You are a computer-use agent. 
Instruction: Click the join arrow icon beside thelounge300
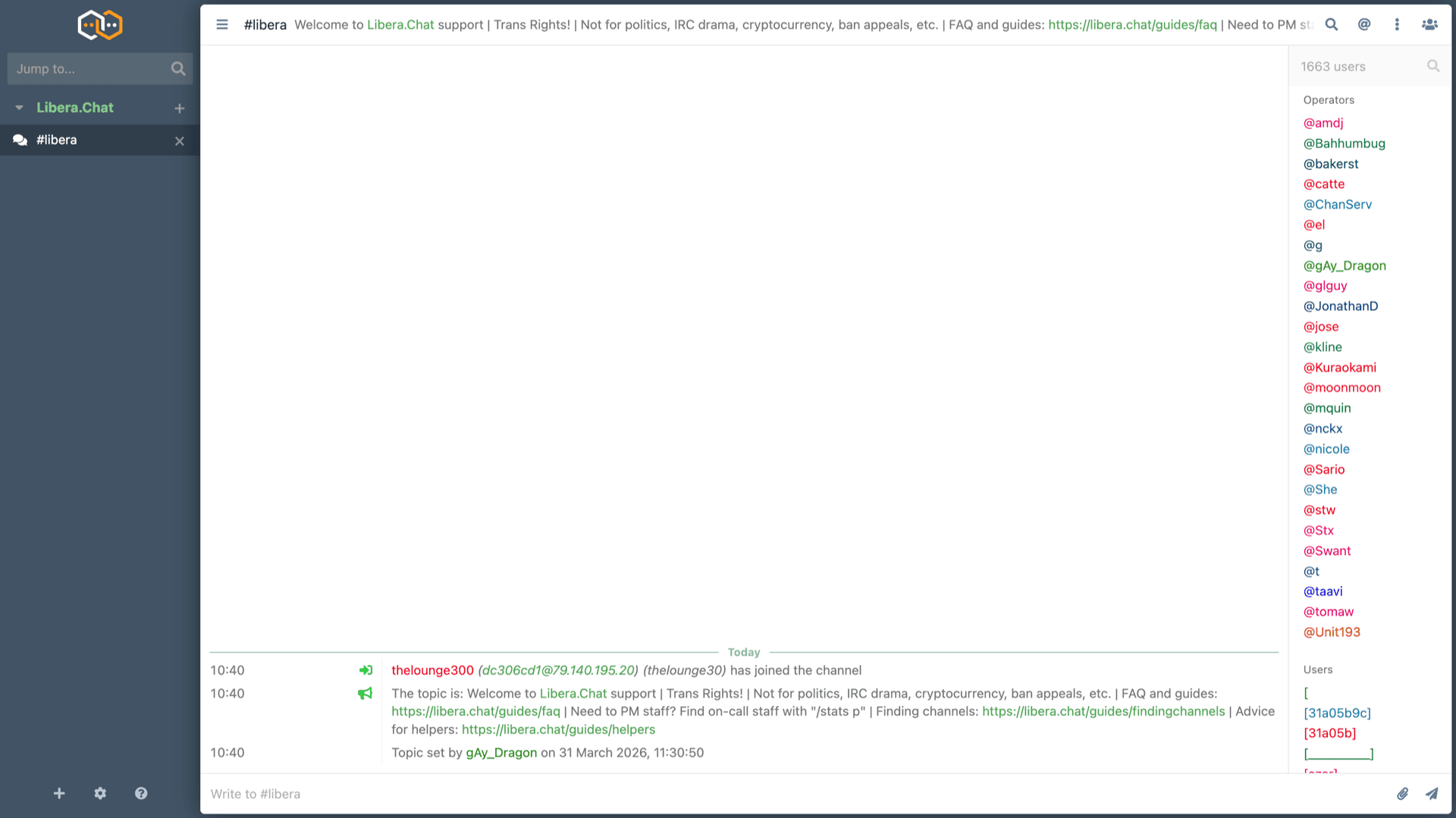pos(366,670)
